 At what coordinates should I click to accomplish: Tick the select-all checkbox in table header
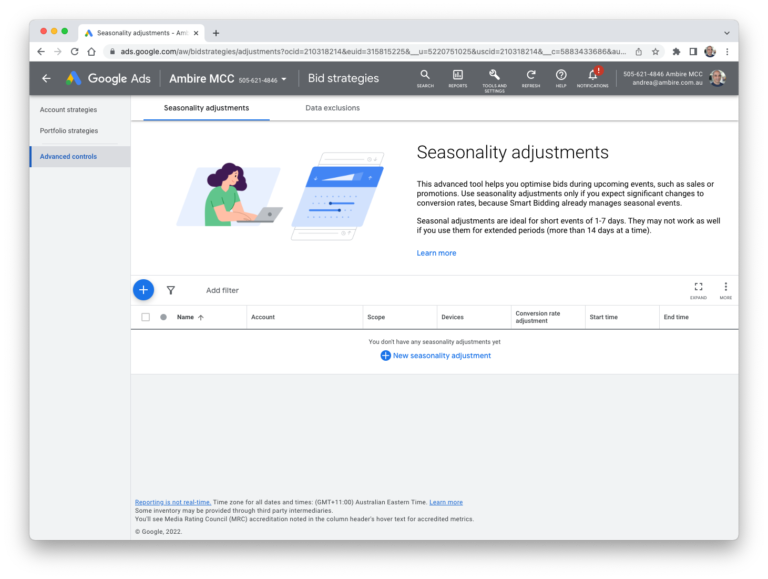click(x=145, y=317)
